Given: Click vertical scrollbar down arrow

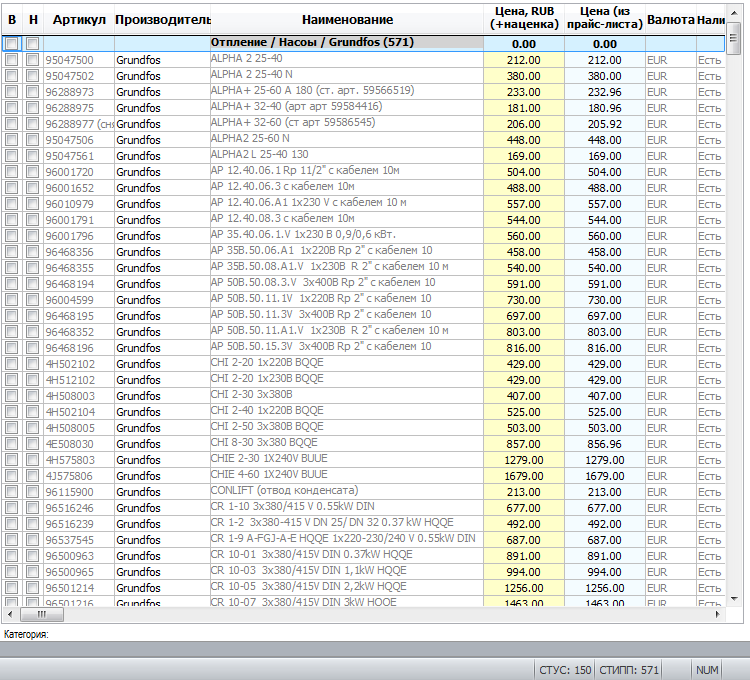Looking at the screenshot, I should point(734,599).
